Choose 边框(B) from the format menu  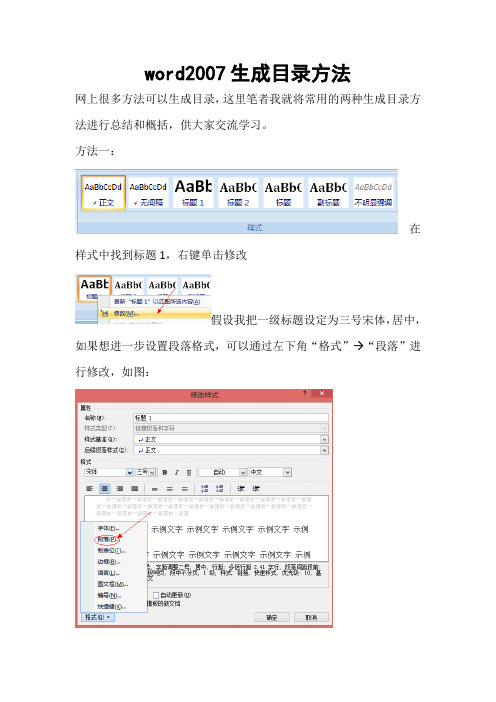pos(109,561)
